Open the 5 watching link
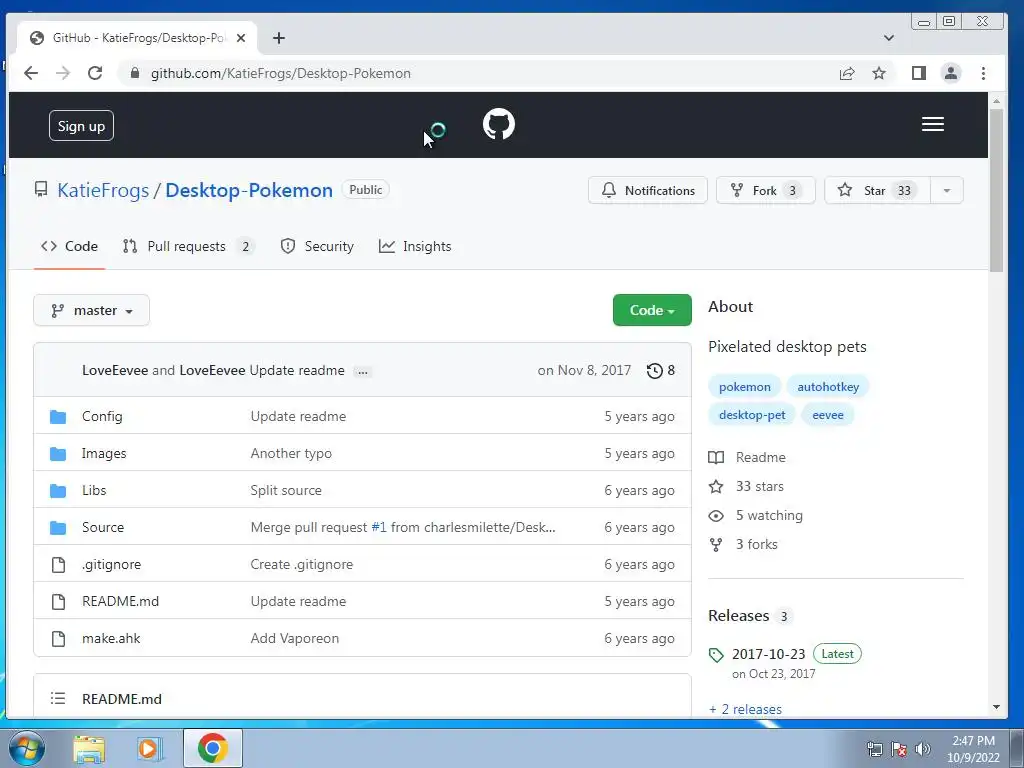Image resolution: width=1024 pixels, height=768 pixels. click(x=756, y=515)
